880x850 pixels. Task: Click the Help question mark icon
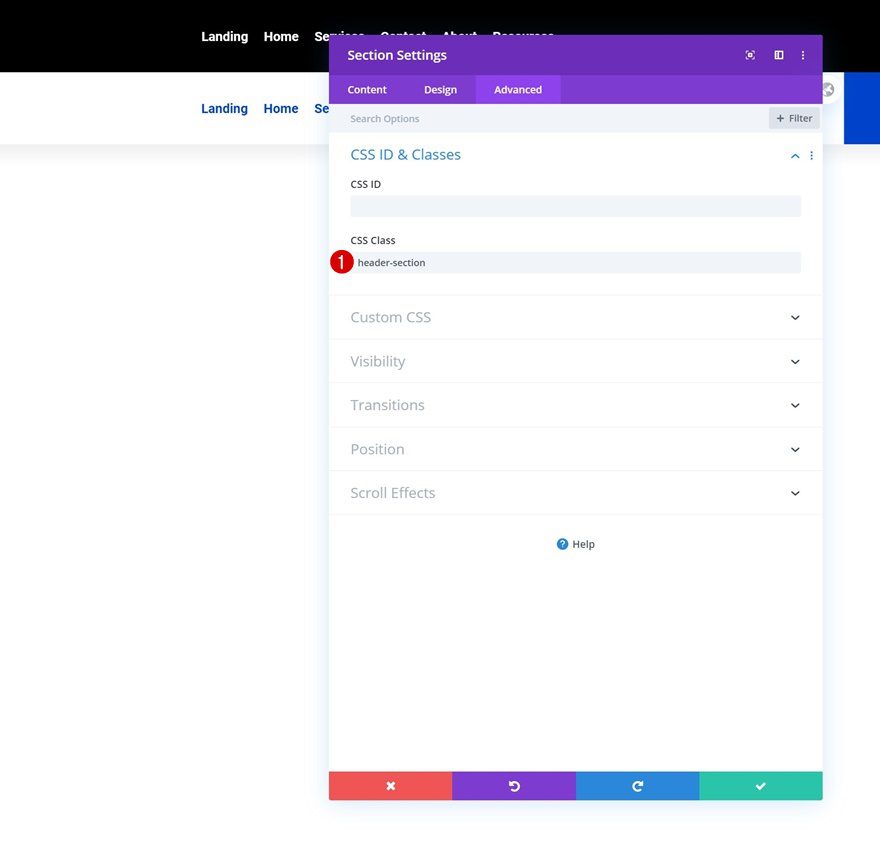coord(562,544)
